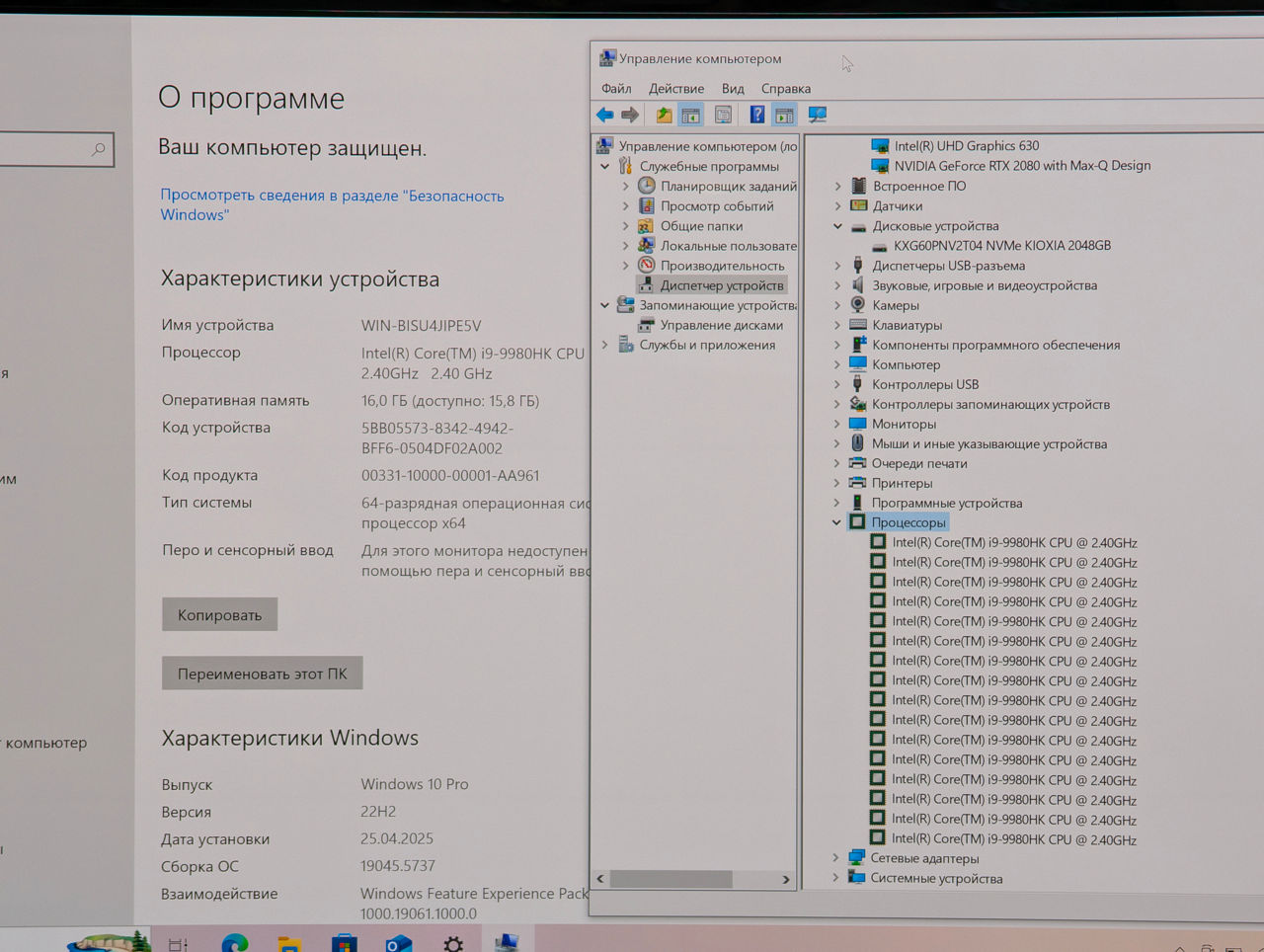
Task: Select the Камеры device category
Action: (896, 305)
